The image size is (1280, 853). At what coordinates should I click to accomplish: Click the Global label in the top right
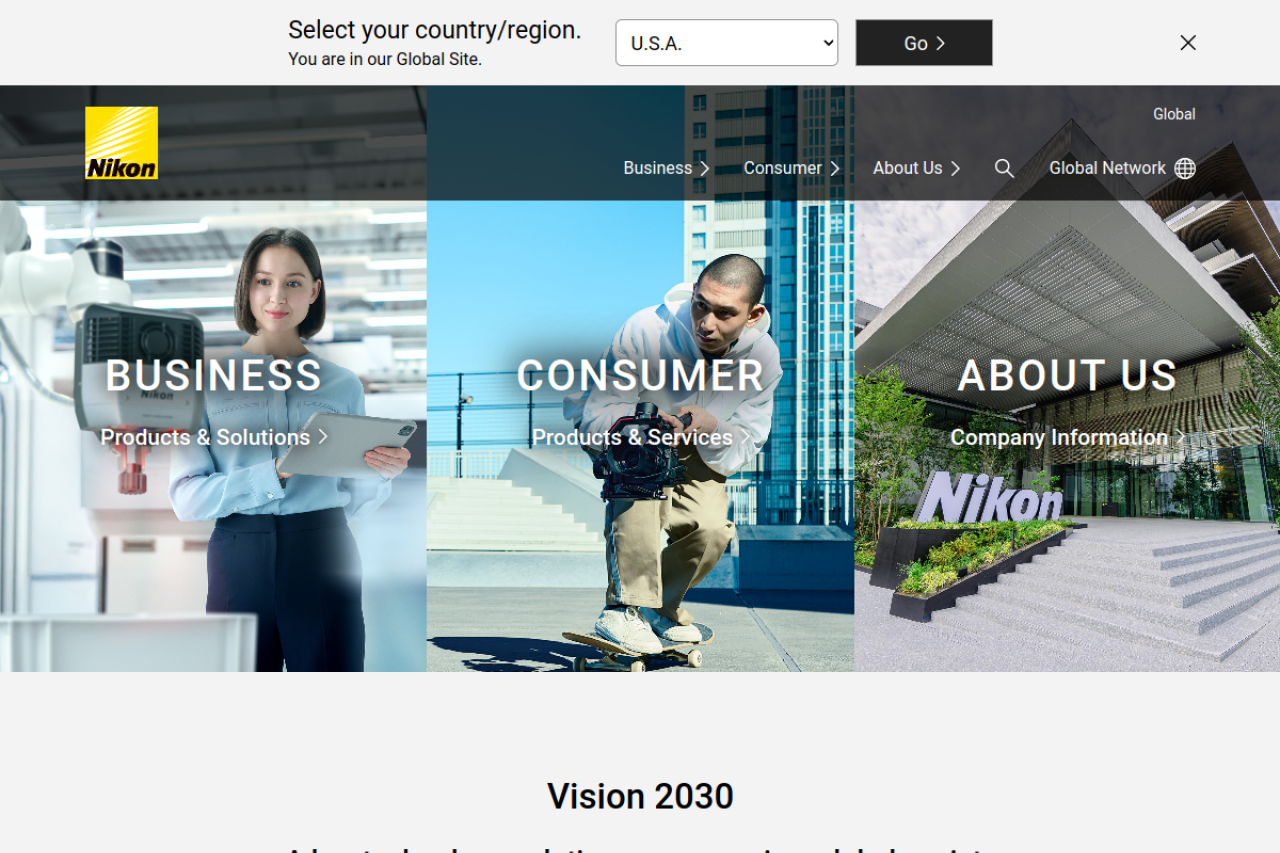pyautogui.click(x=1174, y=114)
